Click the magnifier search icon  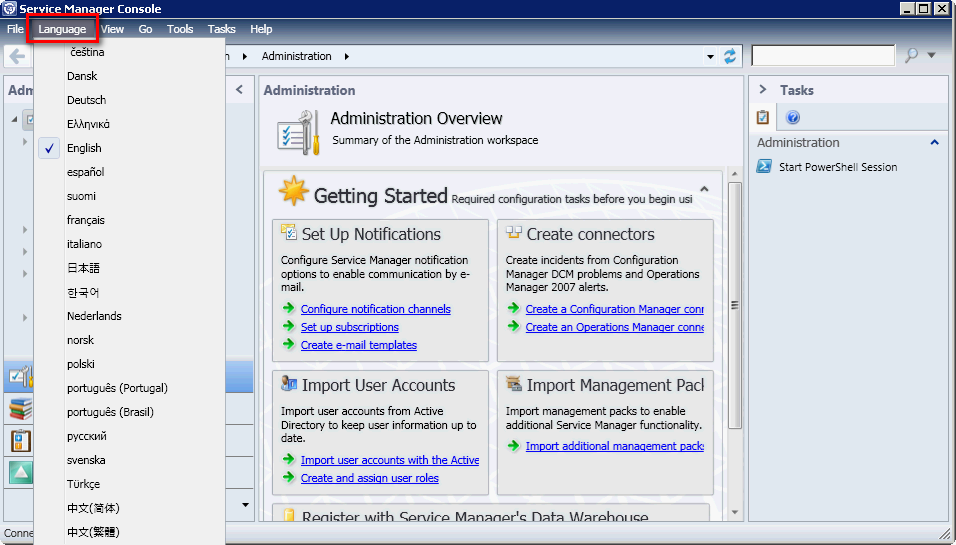[x=911, y=55]
